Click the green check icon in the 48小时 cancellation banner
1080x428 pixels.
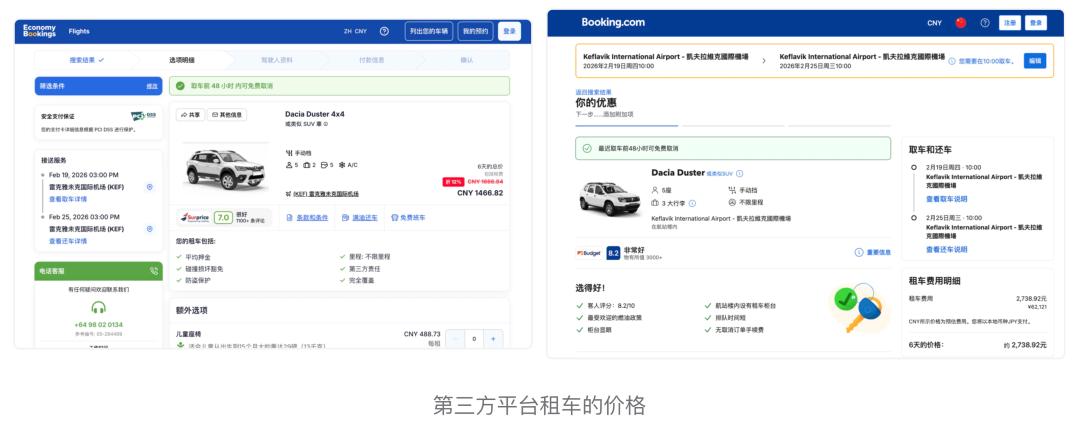click(x=180, y=86)
